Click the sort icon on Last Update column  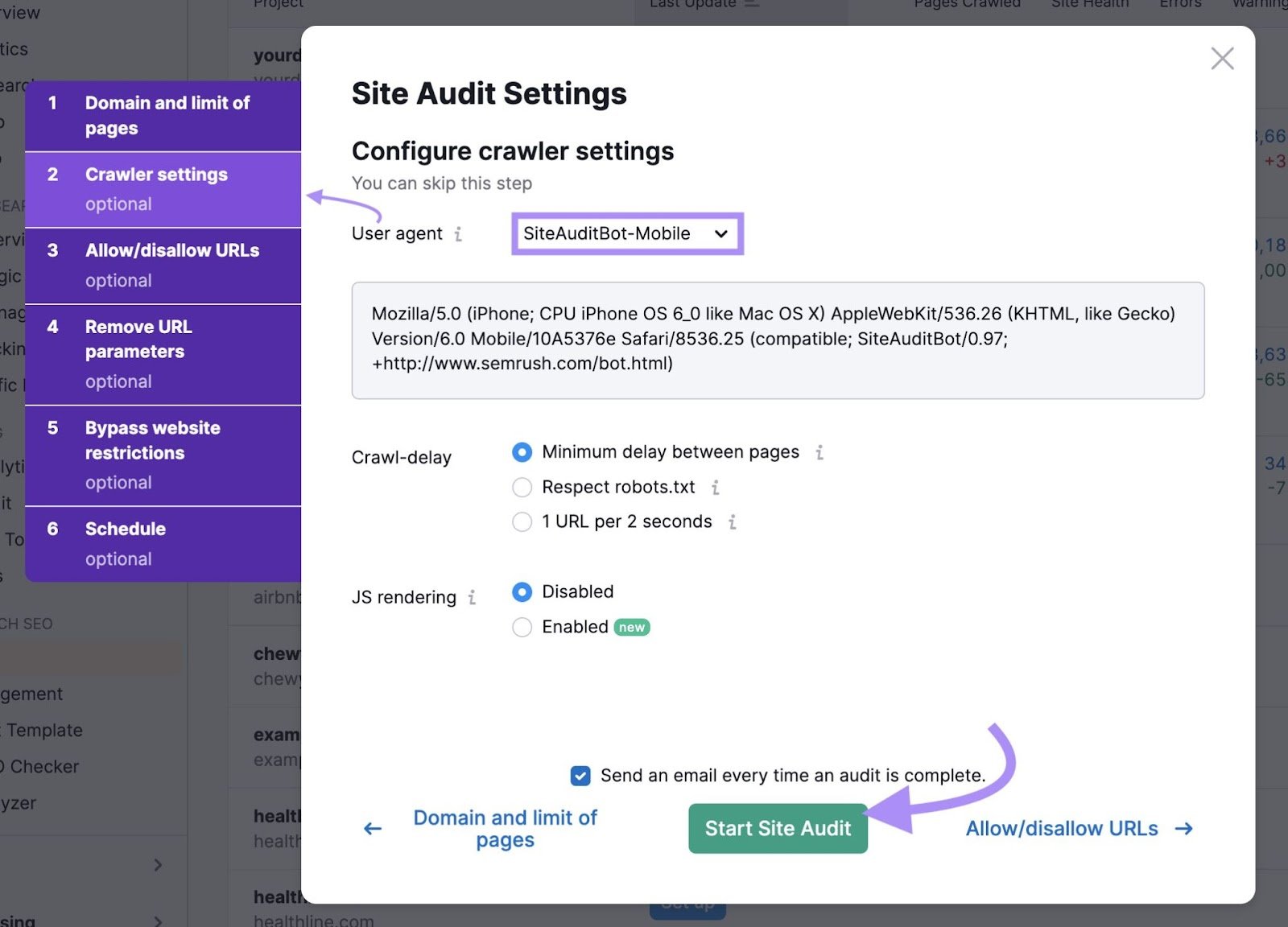[752, 3]
